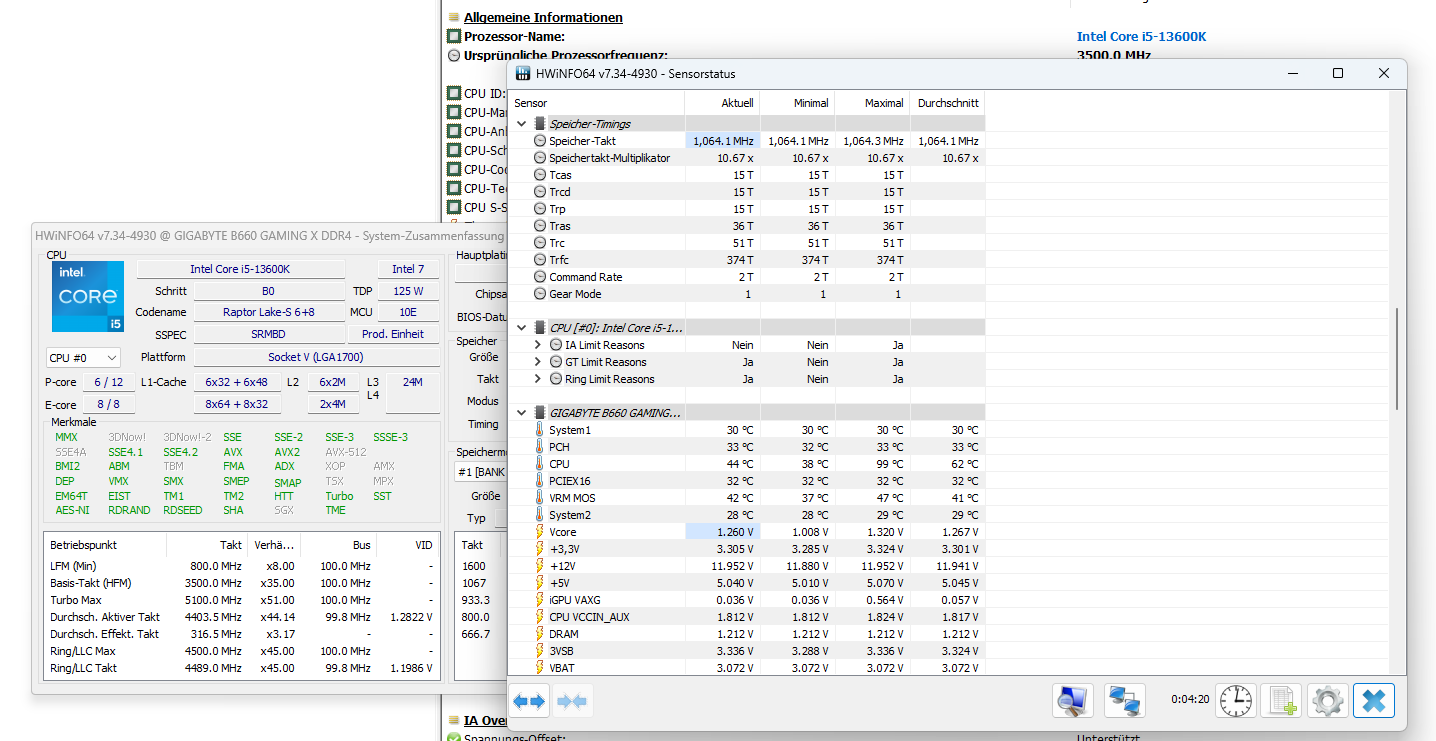
Task: Click the clock reset timer icon
Action: [x=1236, y=700]
